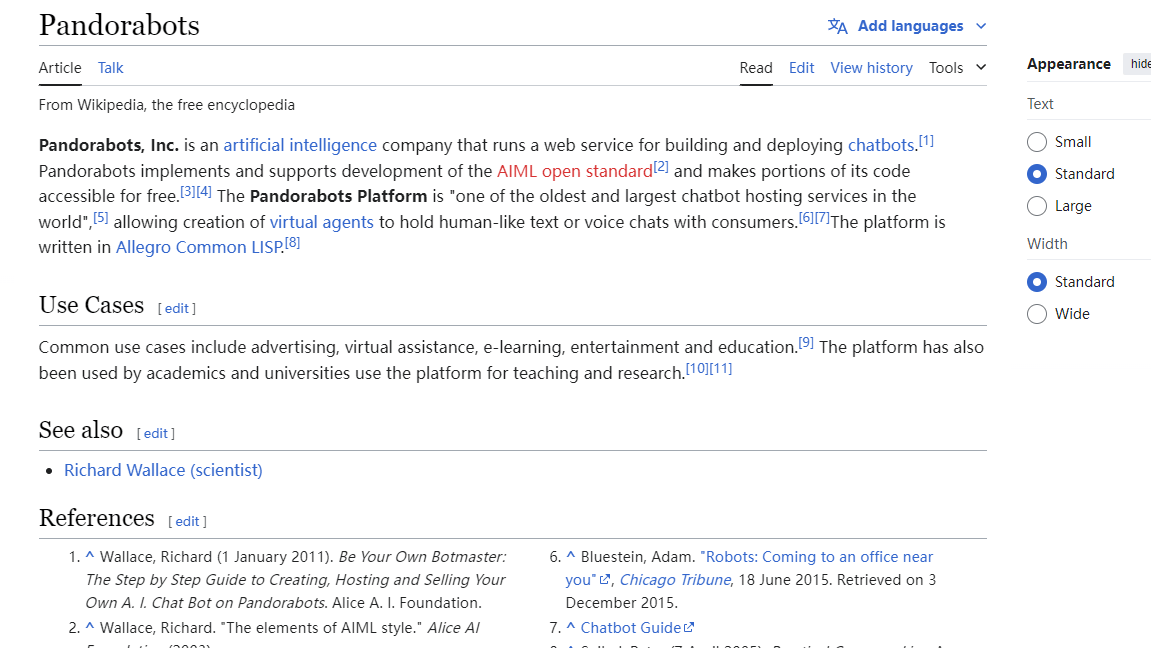Open the Allegro Common LISP link

198,247
